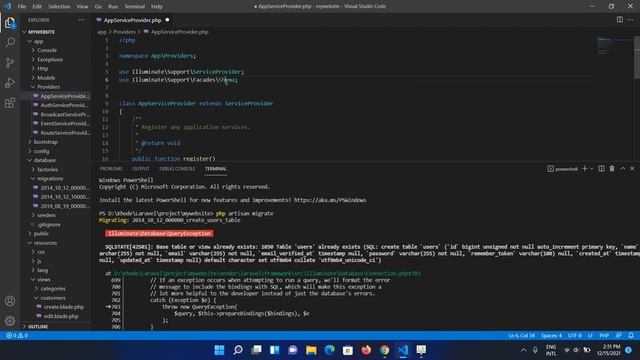Select the AppServiceProvider.php editor tab
The image size is (640, 360).
133,20
